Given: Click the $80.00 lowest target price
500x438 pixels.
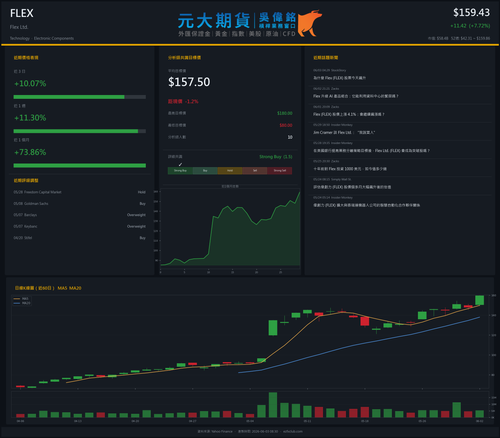Looking at the screenshot, I should [286, 125].
